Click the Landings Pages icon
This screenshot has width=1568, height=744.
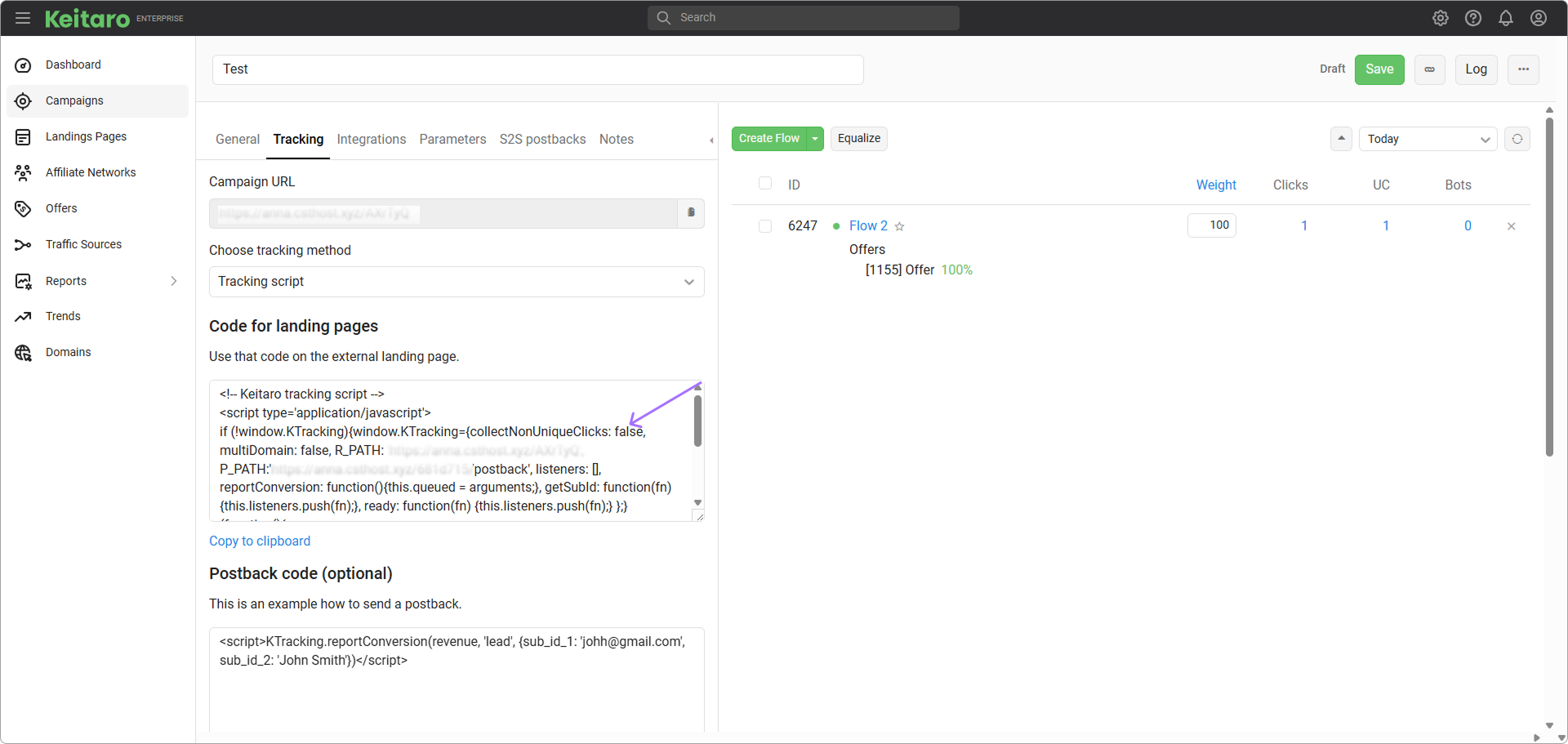(23, 137)
